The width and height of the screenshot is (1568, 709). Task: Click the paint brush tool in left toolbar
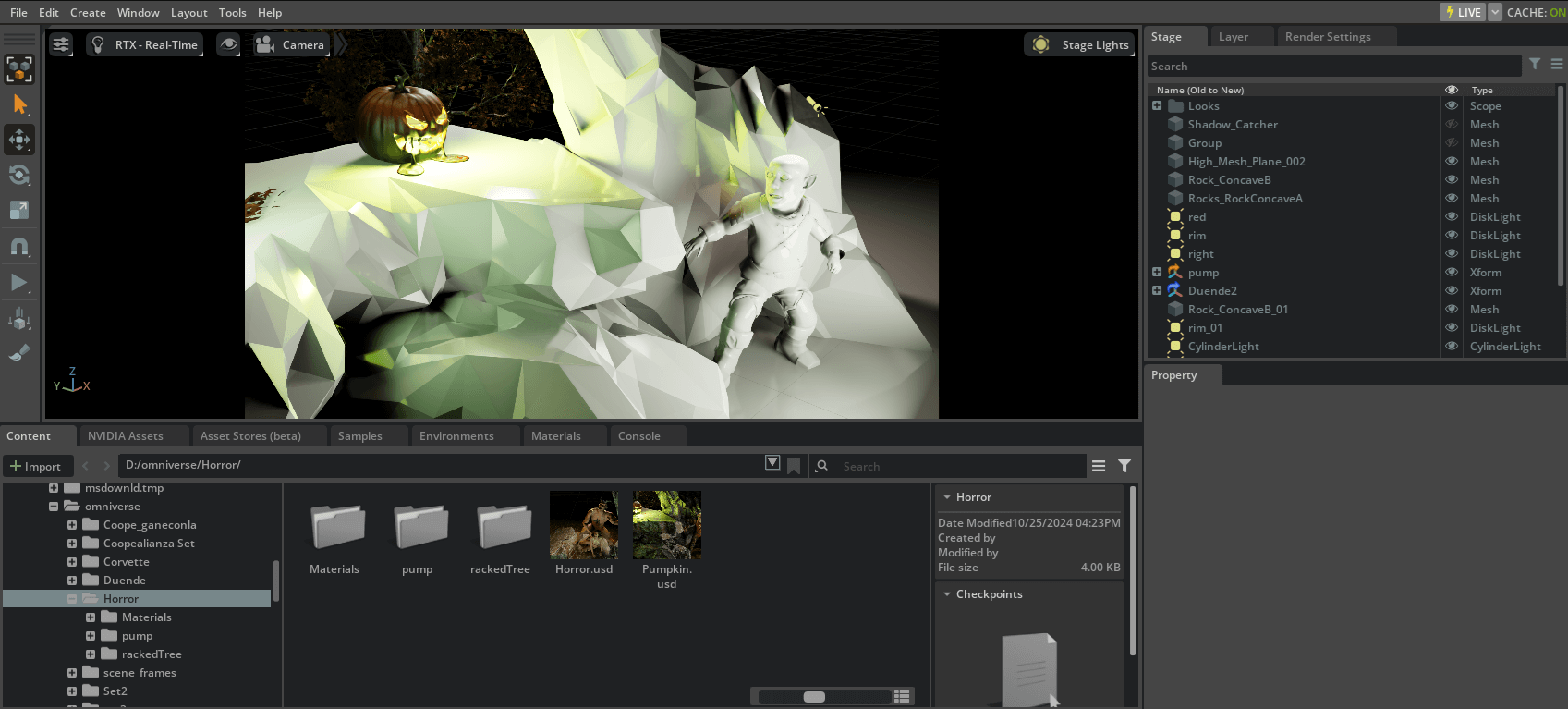19,353
